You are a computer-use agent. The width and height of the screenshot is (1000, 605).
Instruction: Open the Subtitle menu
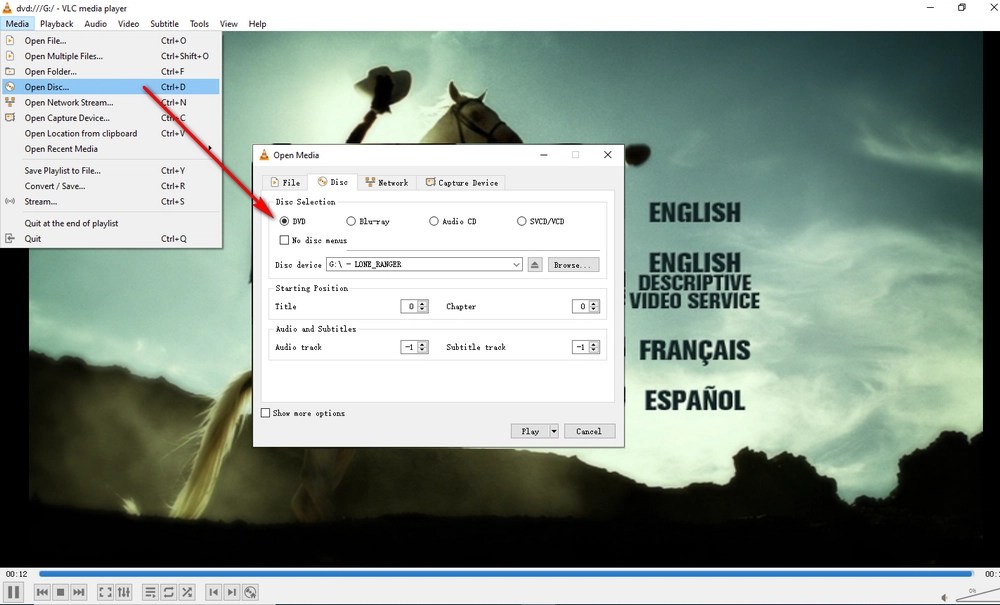[165, 24]
